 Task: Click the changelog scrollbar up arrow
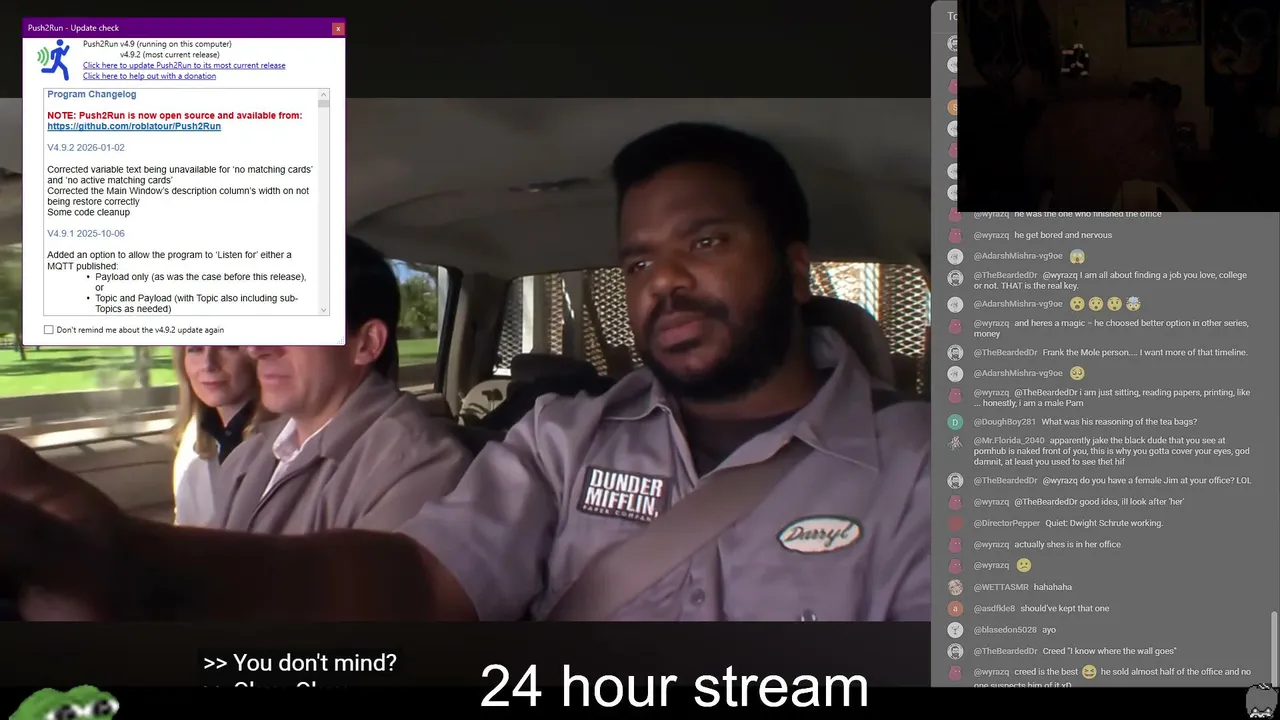(323, 93)
